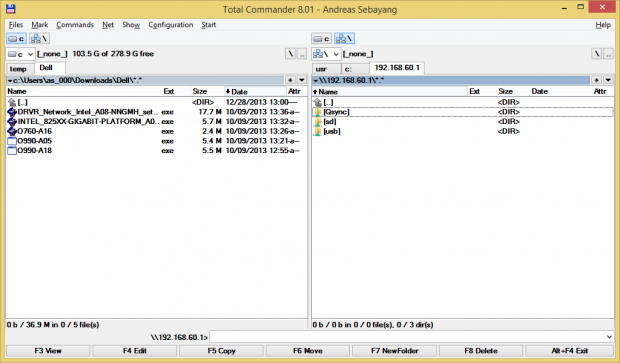Click the F5 Copy button
620x363 pixels.
point(221,351)
